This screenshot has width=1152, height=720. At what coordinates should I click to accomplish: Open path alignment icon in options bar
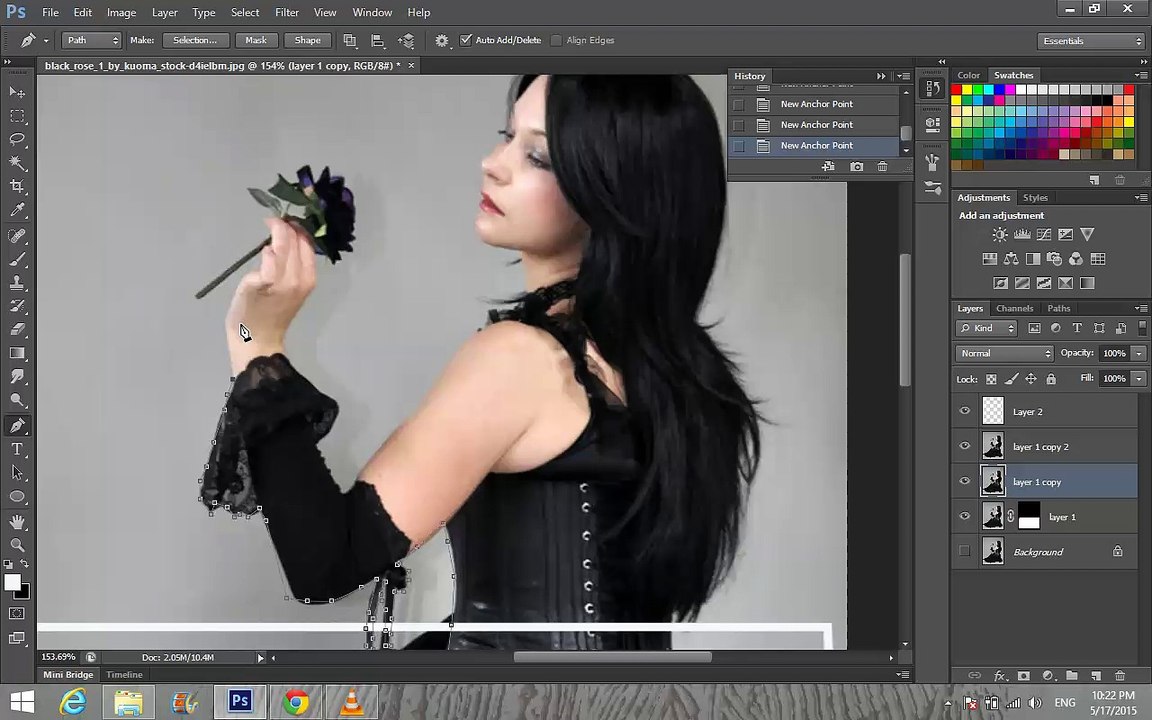378,40
